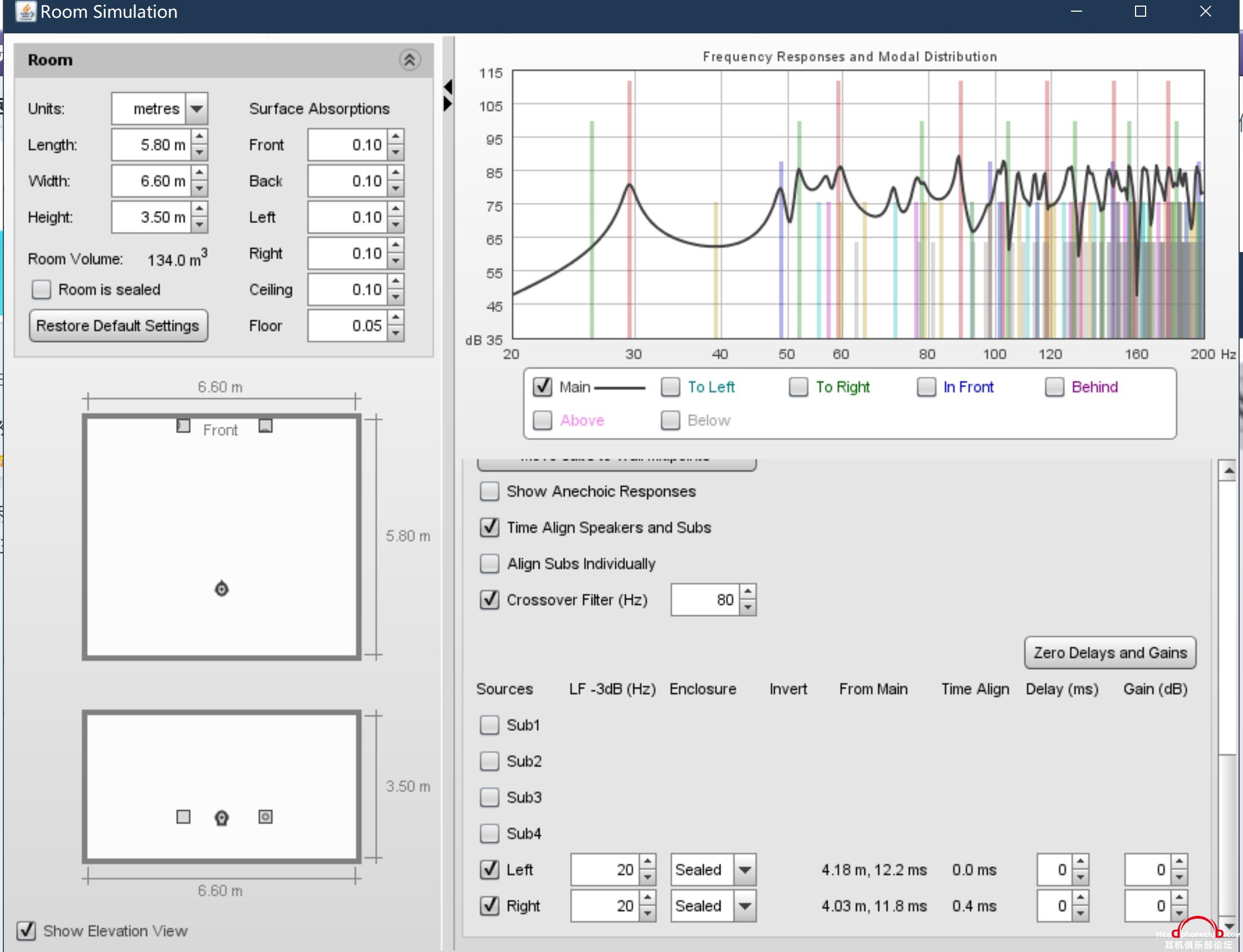
Task: Enable the To Right response checkbox
Action: (x=799, y=387)
